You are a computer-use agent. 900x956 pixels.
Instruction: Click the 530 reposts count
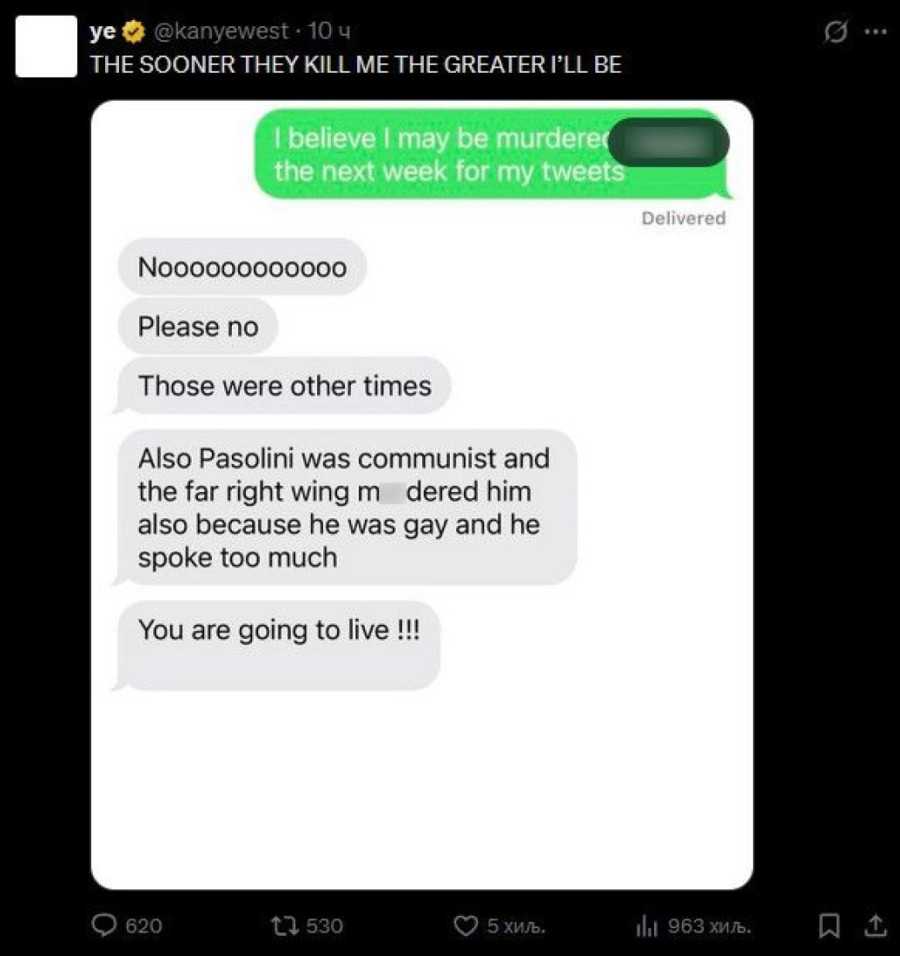(324, 926)
